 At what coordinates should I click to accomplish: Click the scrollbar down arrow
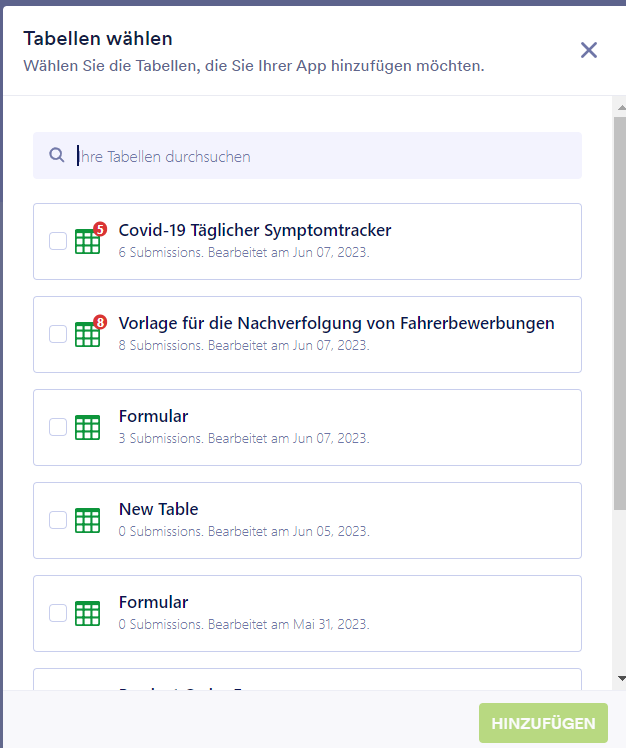pyautogui.click(x=620, y=678)
